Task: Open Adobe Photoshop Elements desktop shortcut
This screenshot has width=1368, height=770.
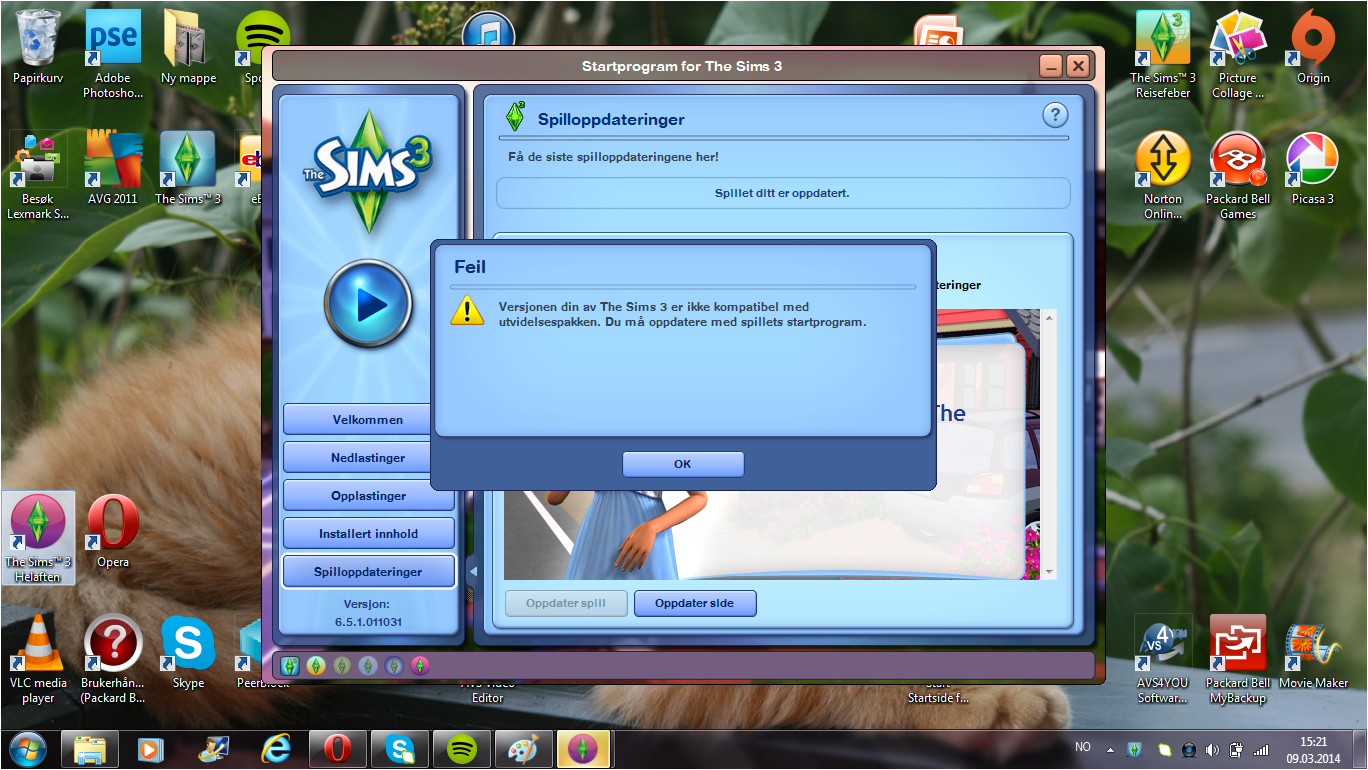Action: click(113, 54)
